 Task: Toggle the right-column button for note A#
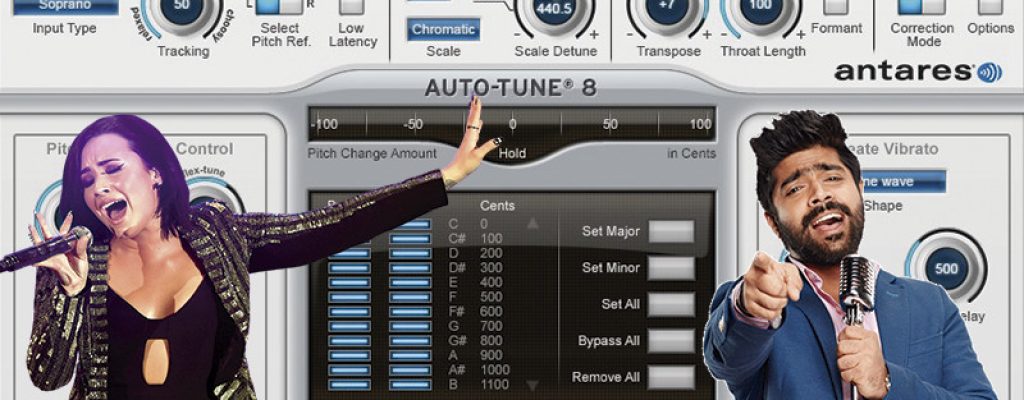(x=410, y=370)
